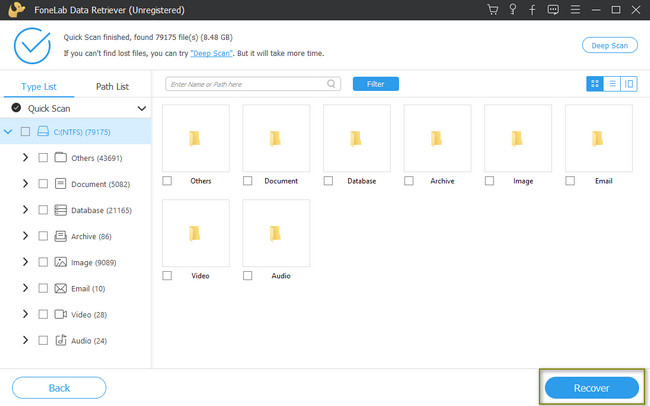
Task: Check the Document (5082) tree checkbox
Action: 43,184
